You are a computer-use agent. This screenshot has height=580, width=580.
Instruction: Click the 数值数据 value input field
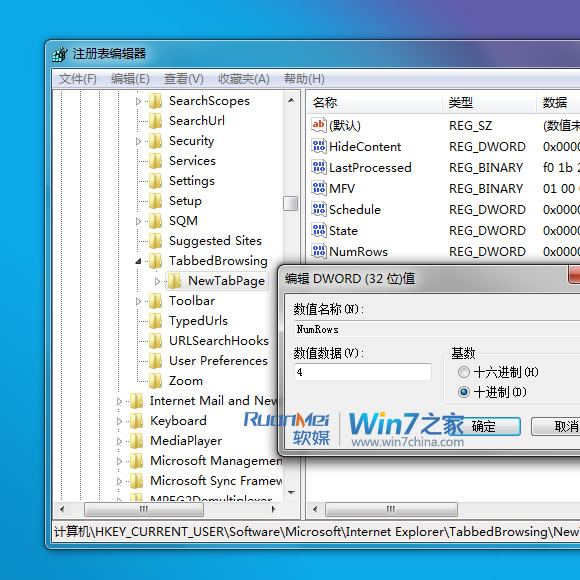[x=363, y=372]
